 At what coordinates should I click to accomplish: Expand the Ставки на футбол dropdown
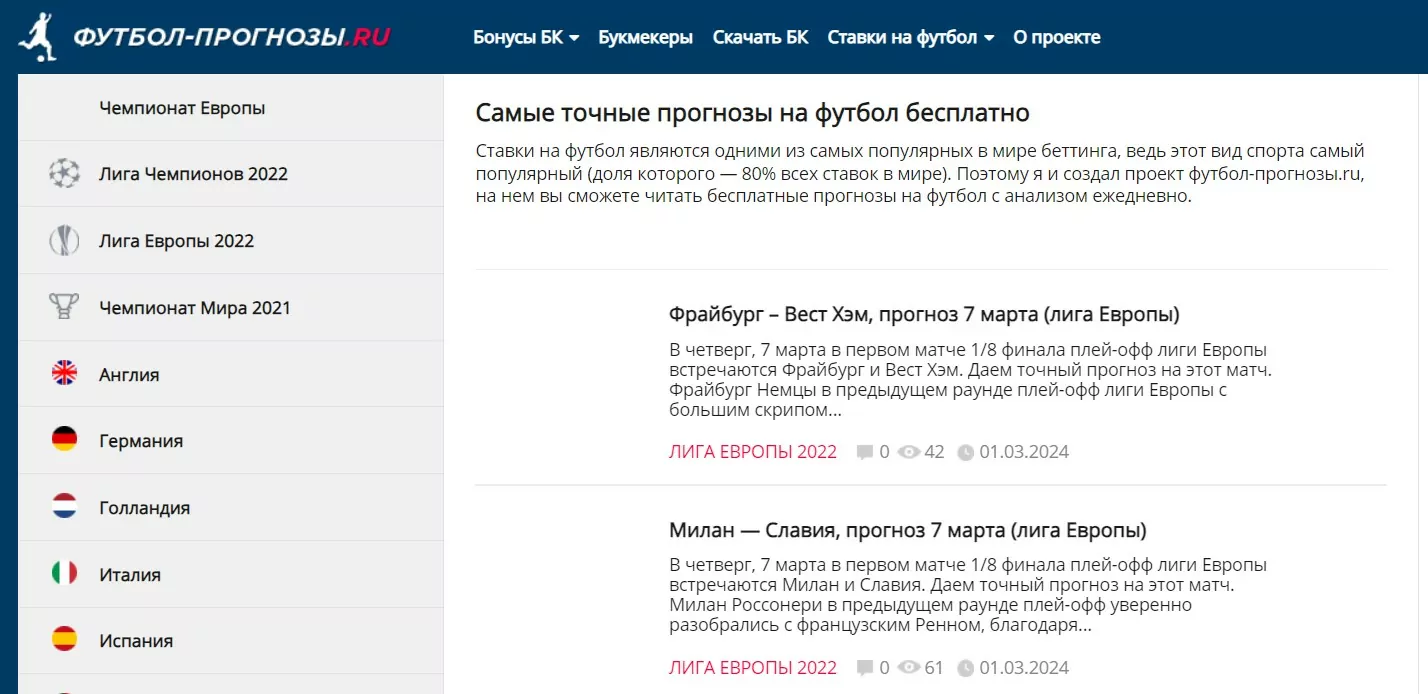(x=910, y=38)
